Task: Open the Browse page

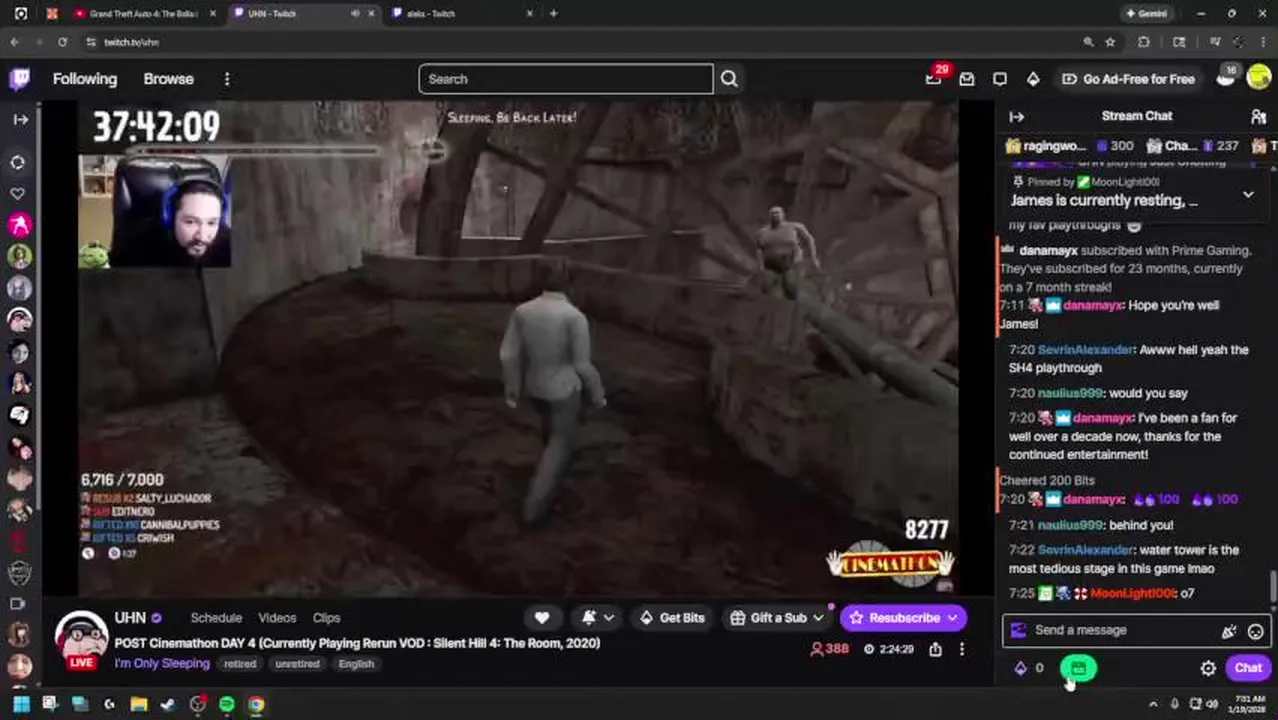Action: [168, 79]
